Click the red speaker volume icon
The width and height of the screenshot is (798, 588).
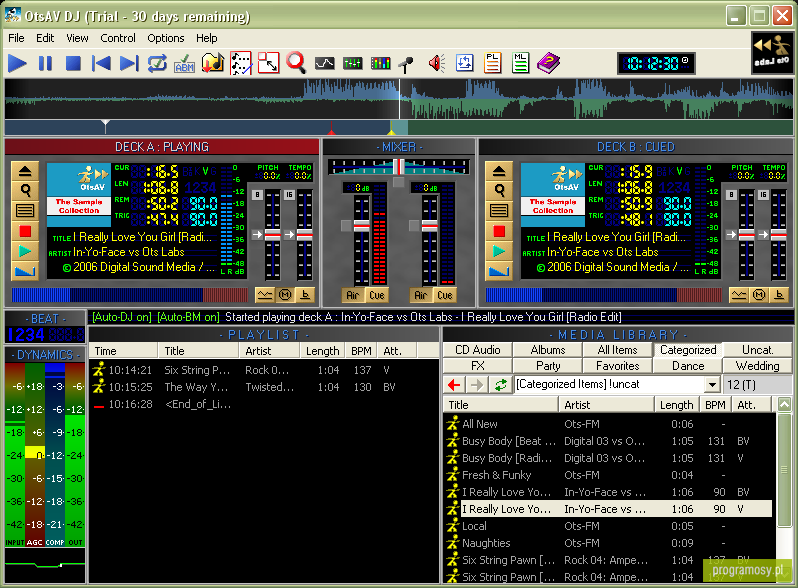tap(437, 63)
